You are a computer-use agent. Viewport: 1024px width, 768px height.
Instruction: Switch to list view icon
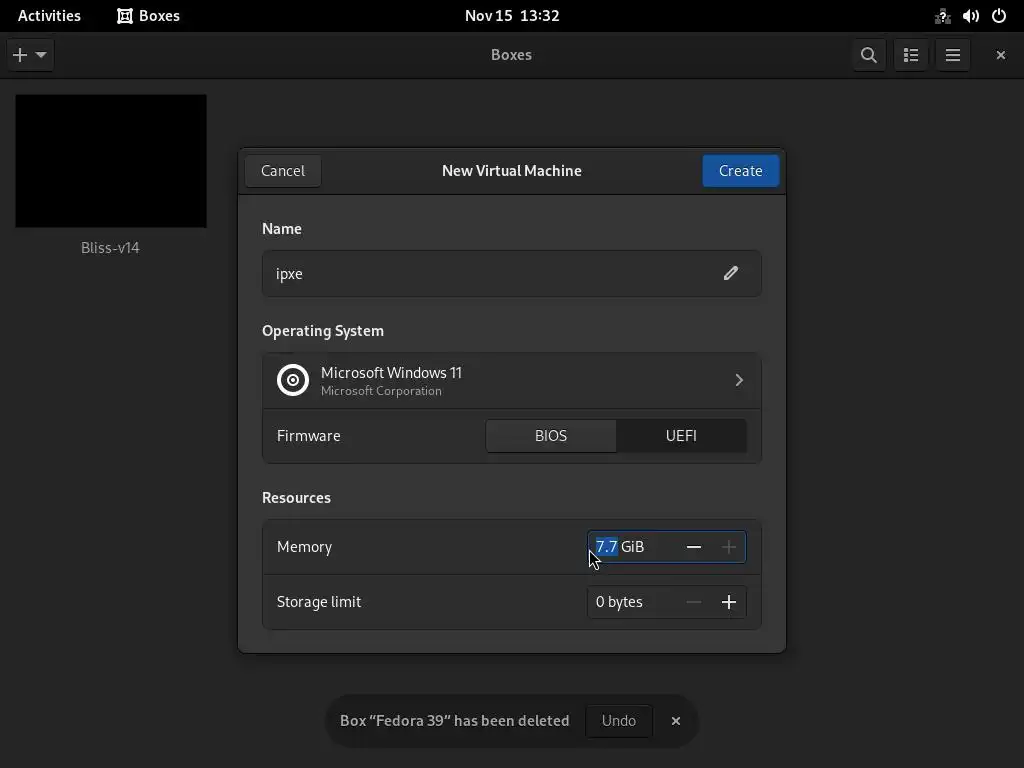(x=911, y=55)
